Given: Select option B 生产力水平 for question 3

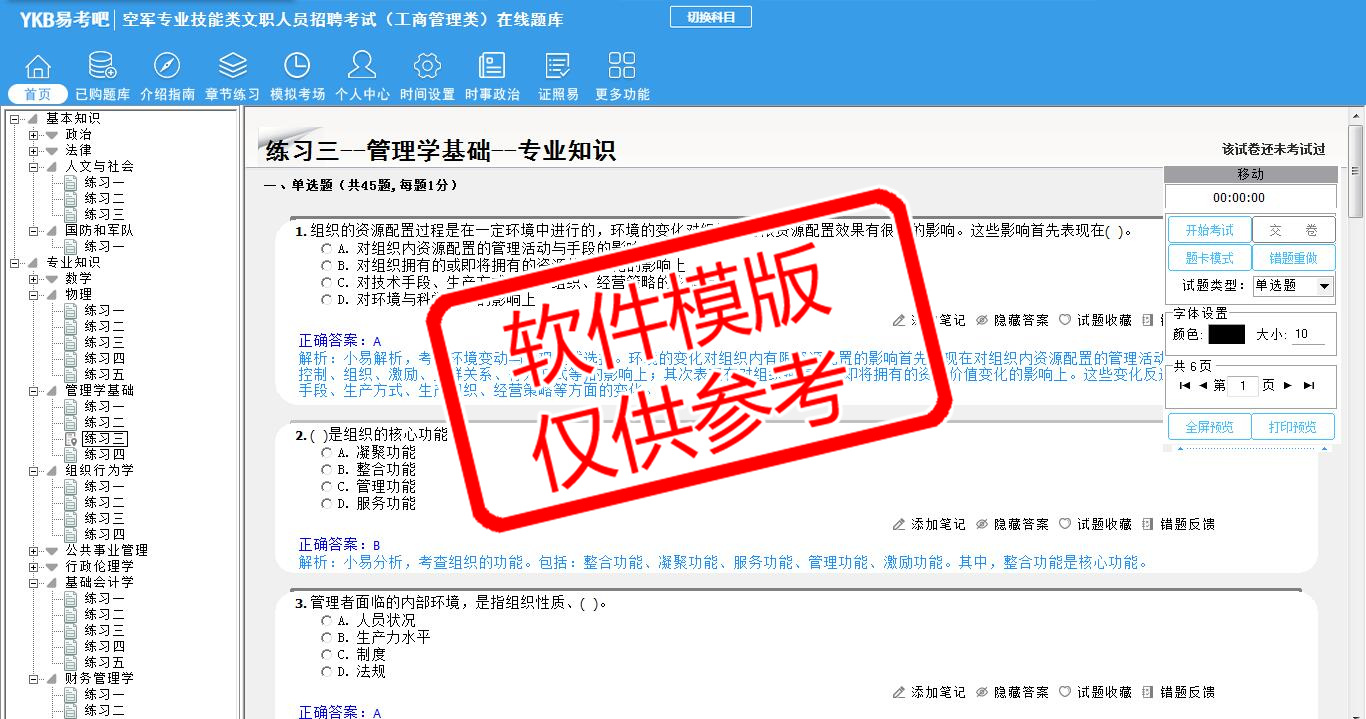Looking at the screenshot, I should click(x=326, y=638).
